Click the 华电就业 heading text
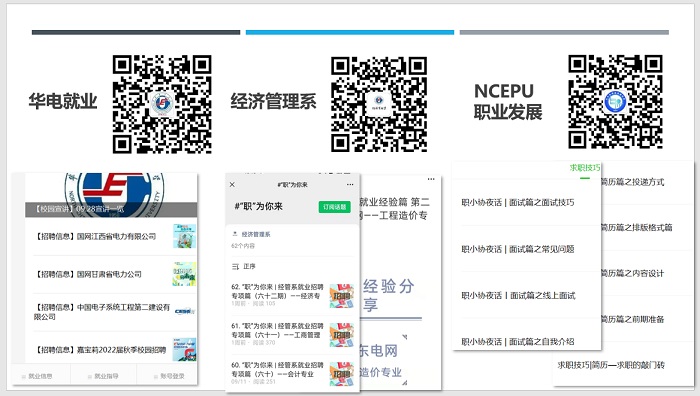This screenshot has width=700, height=396. (x=63, y=101)
